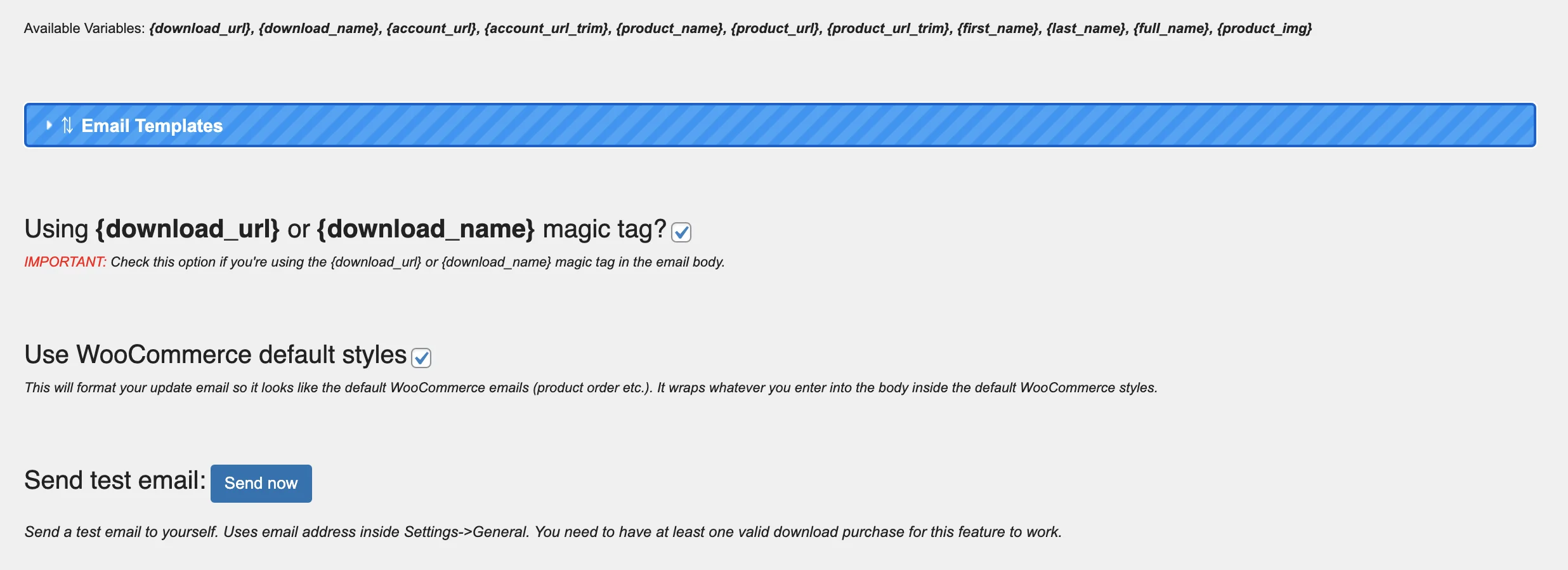The height and width of the screenshot is (570, 1568).
Task: Click the red IMPORTANT label
Action: tap(65, 262)
